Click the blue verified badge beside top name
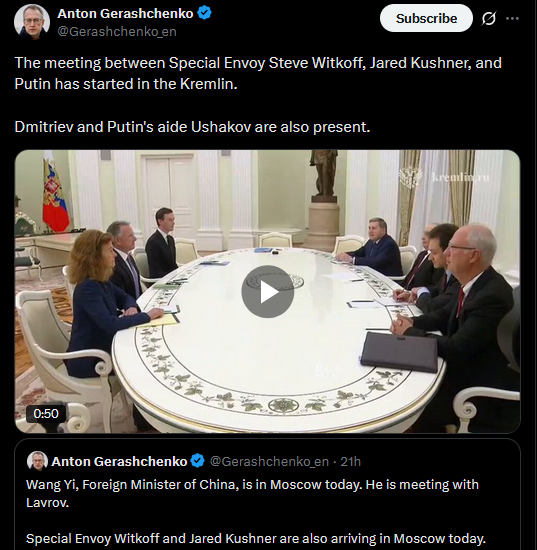Image resolution: width=537 pixels, height=550 pixels. [x=204, y=13]
